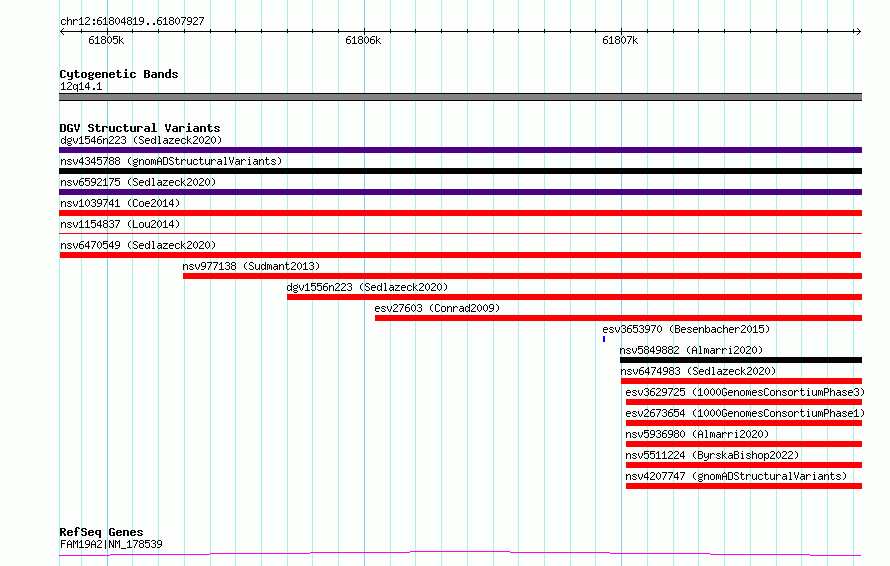Open nsv5511224 (ByrskaBishop2022) label

point(712,455)
